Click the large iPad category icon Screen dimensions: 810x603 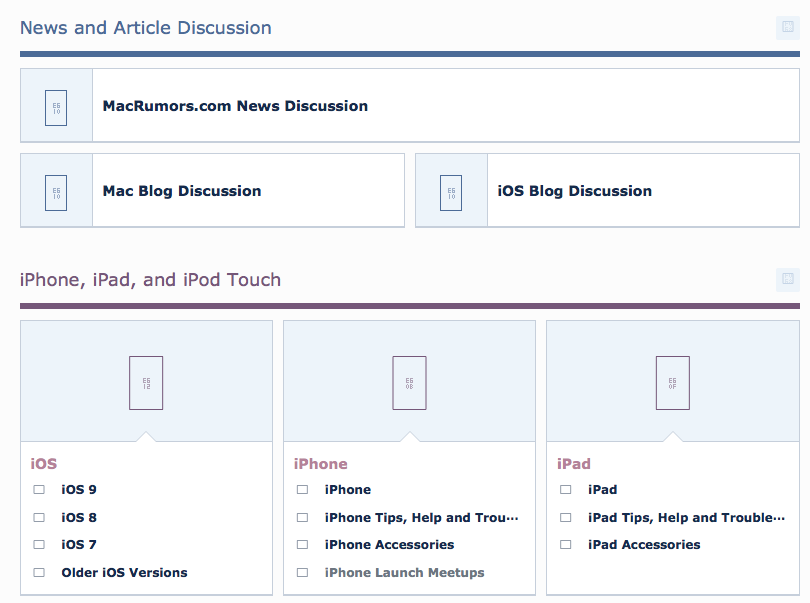pos(673,383)
